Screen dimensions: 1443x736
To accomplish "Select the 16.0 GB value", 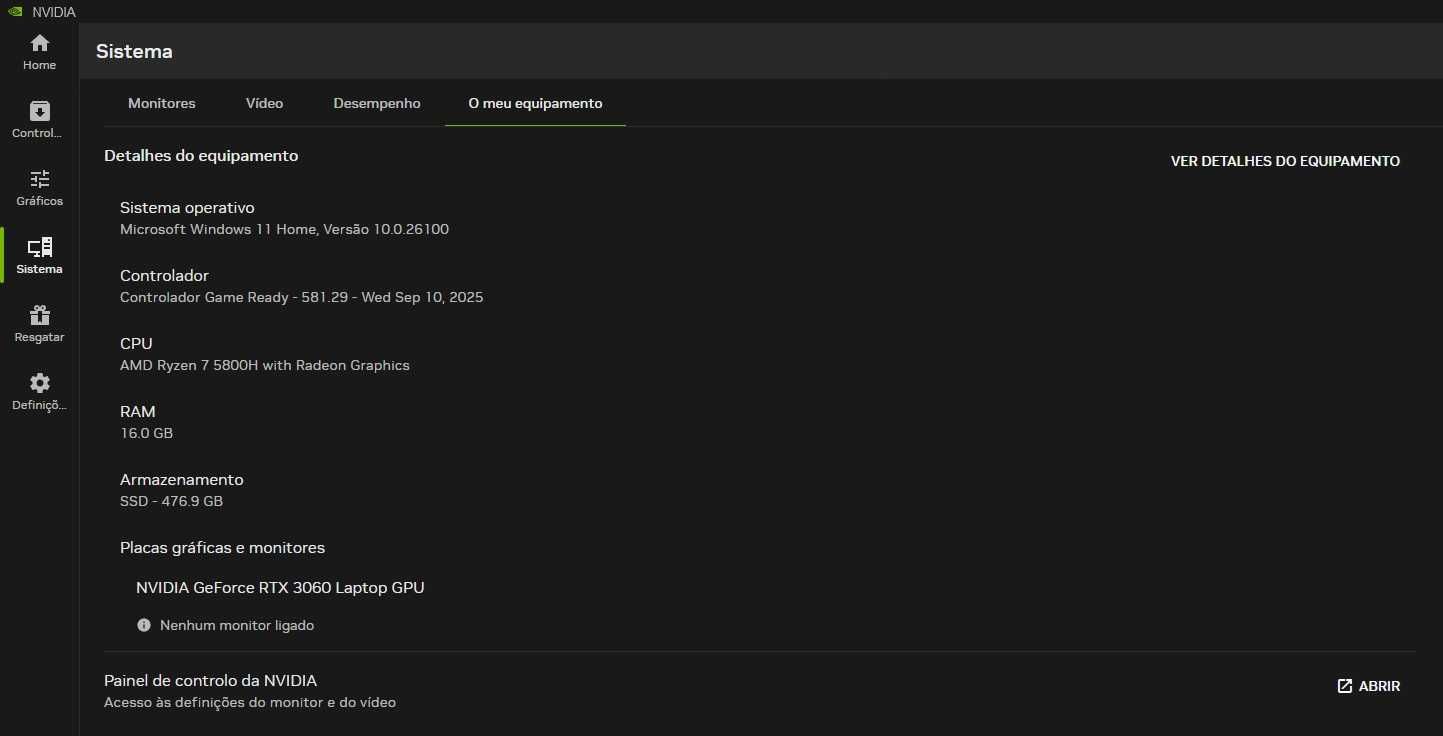I will coord(146,433).
